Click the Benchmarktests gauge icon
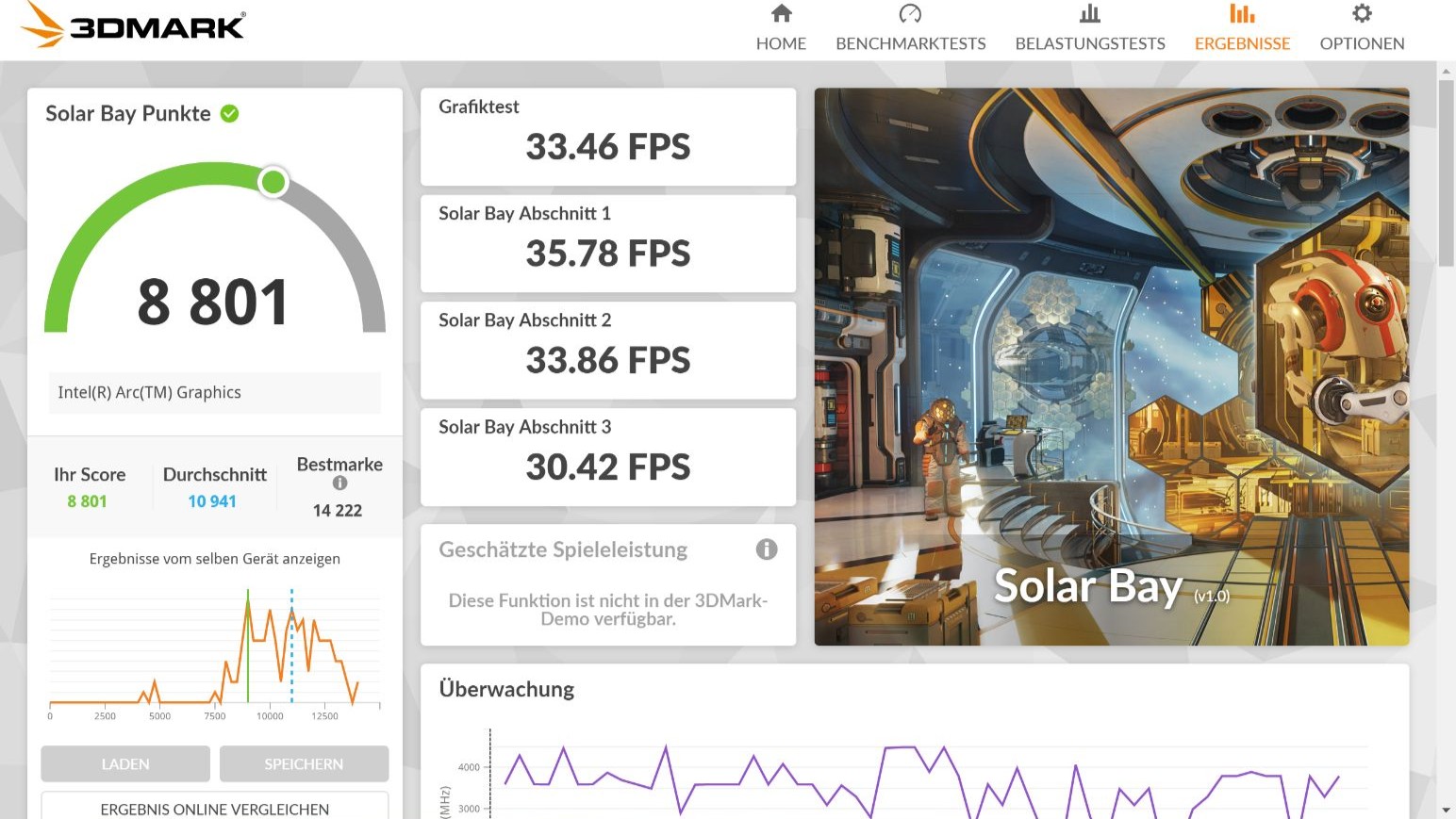Screen dimensions: 1456x819 (x=910, y=14)
